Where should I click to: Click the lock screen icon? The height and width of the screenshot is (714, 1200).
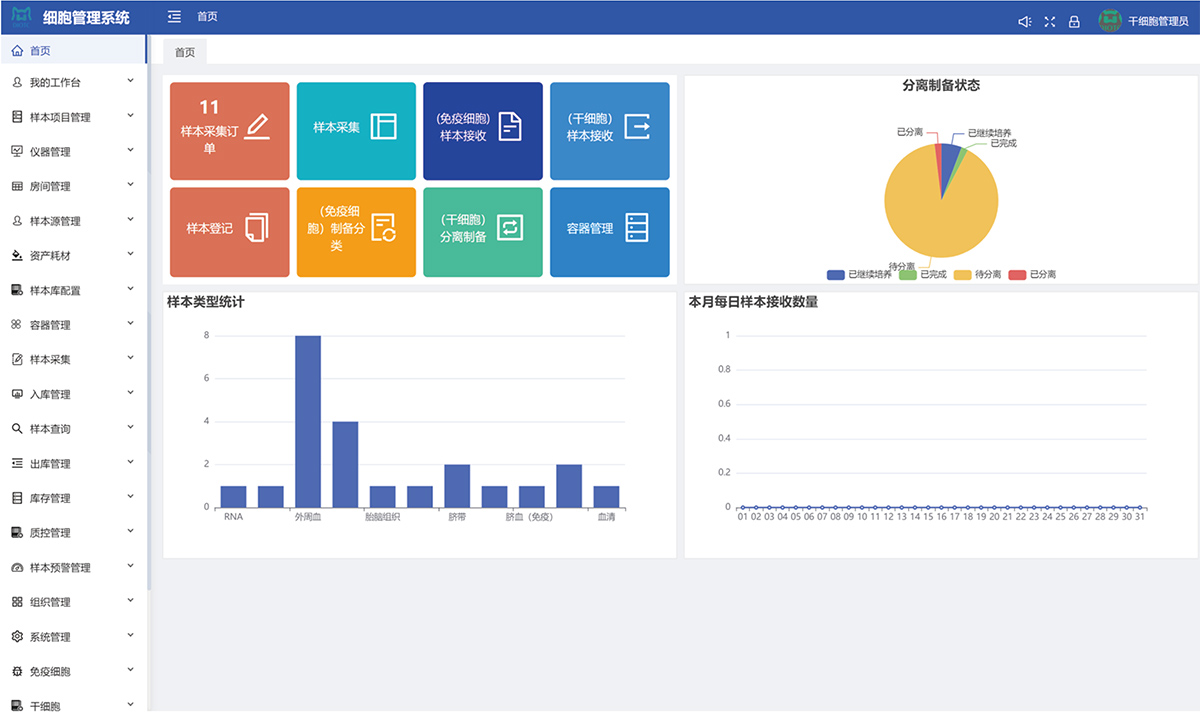(1074, 22)
